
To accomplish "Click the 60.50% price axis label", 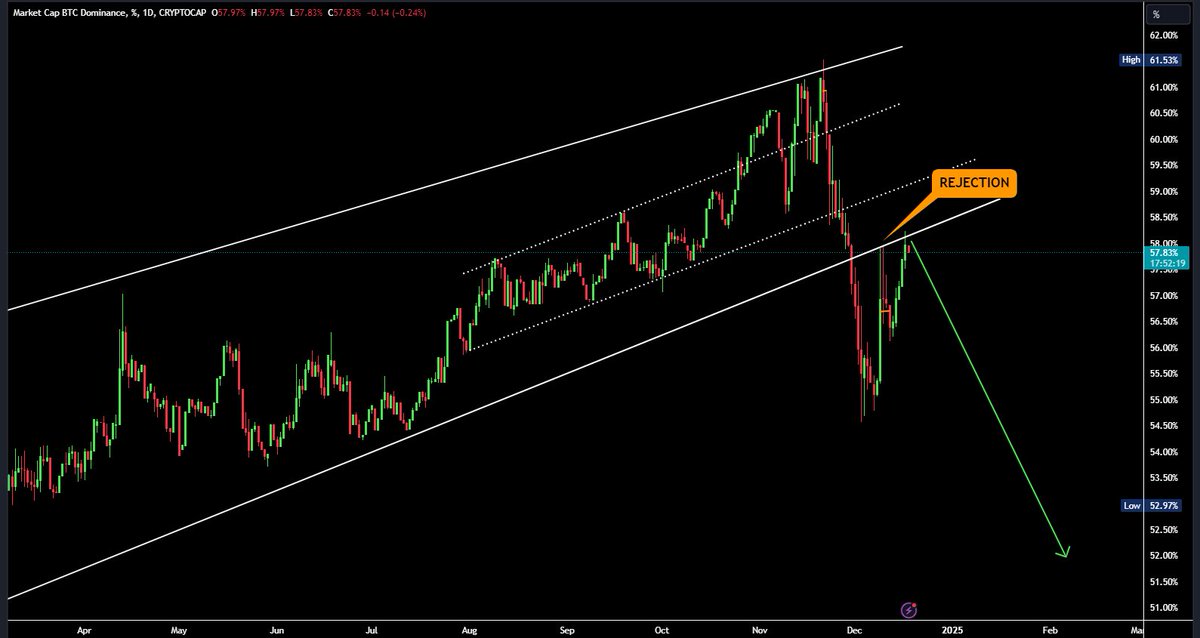I will [1163, 113].
